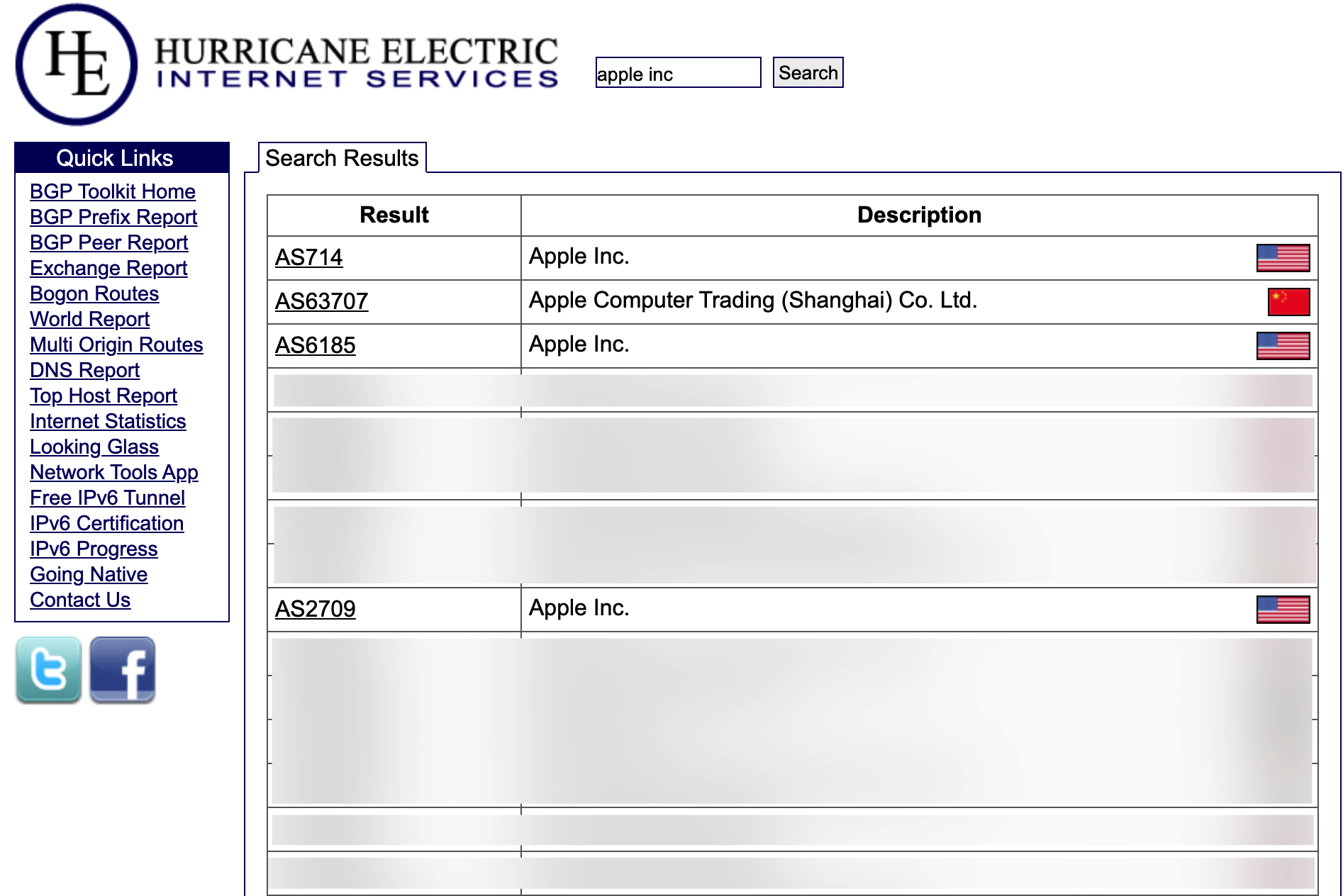Open the BGP Prefix Report link
The image size is (1343, 896).
tap(113, 217)
